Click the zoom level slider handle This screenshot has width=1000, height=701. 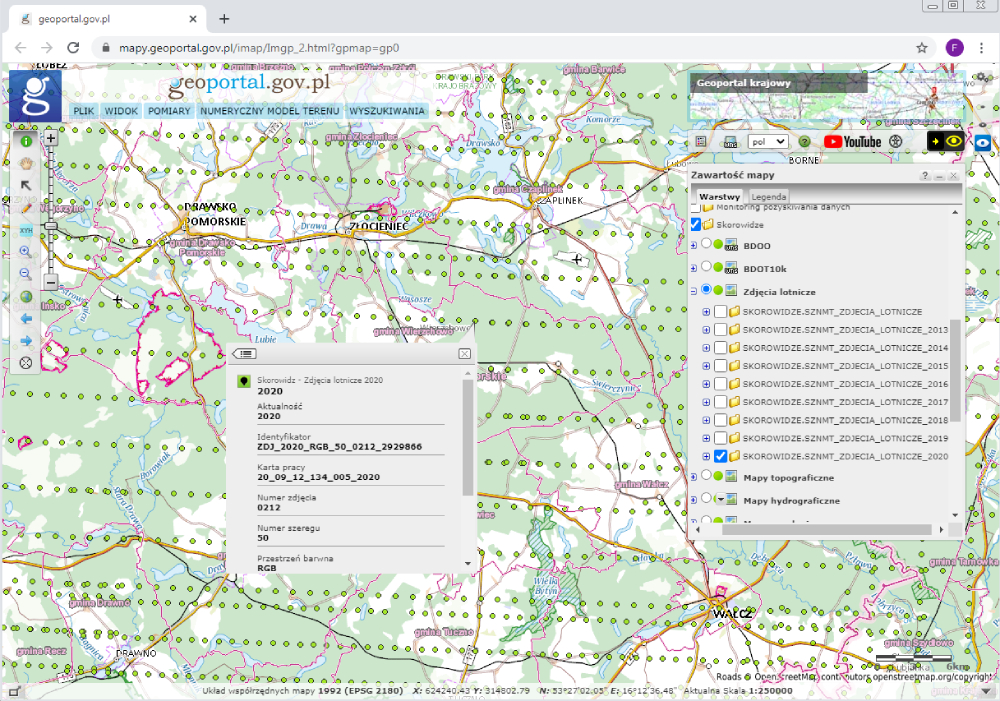click(51, 226)
